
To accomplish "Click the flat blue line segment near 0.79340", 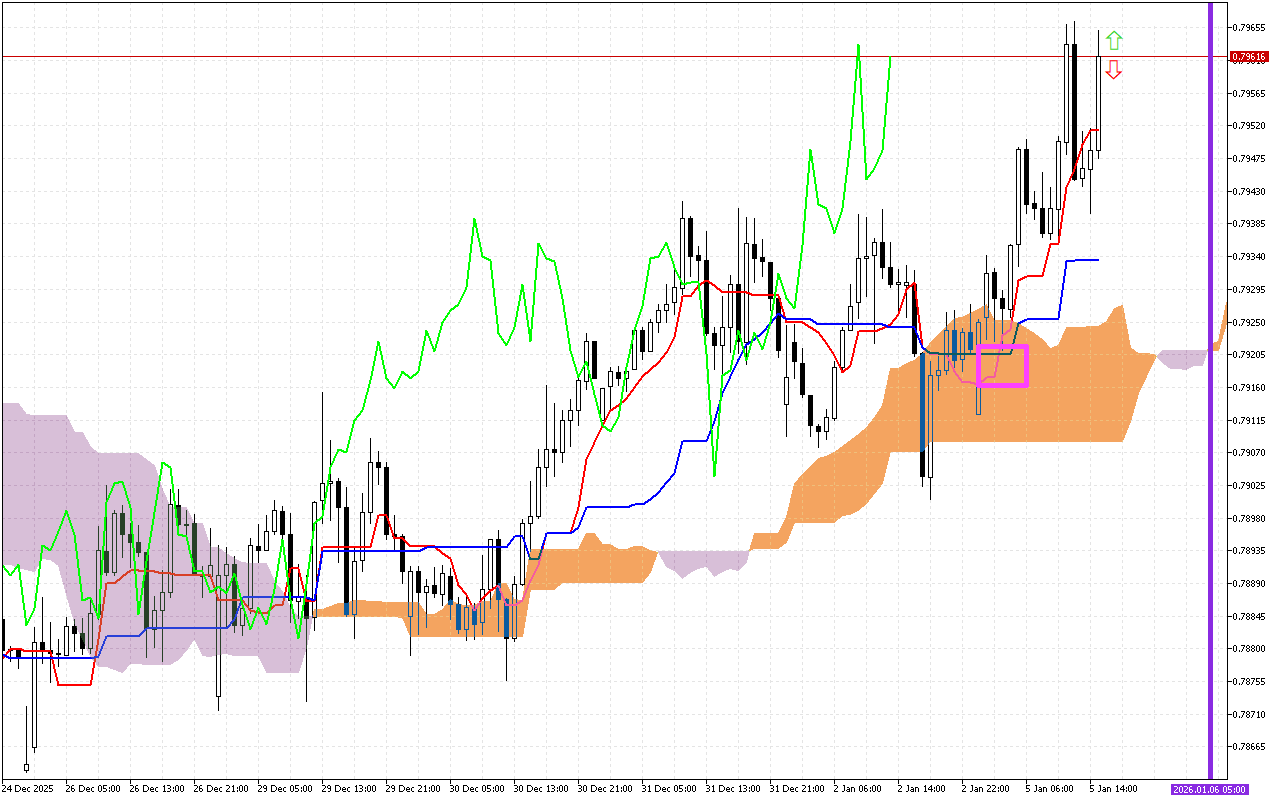I will (1082, 260).
